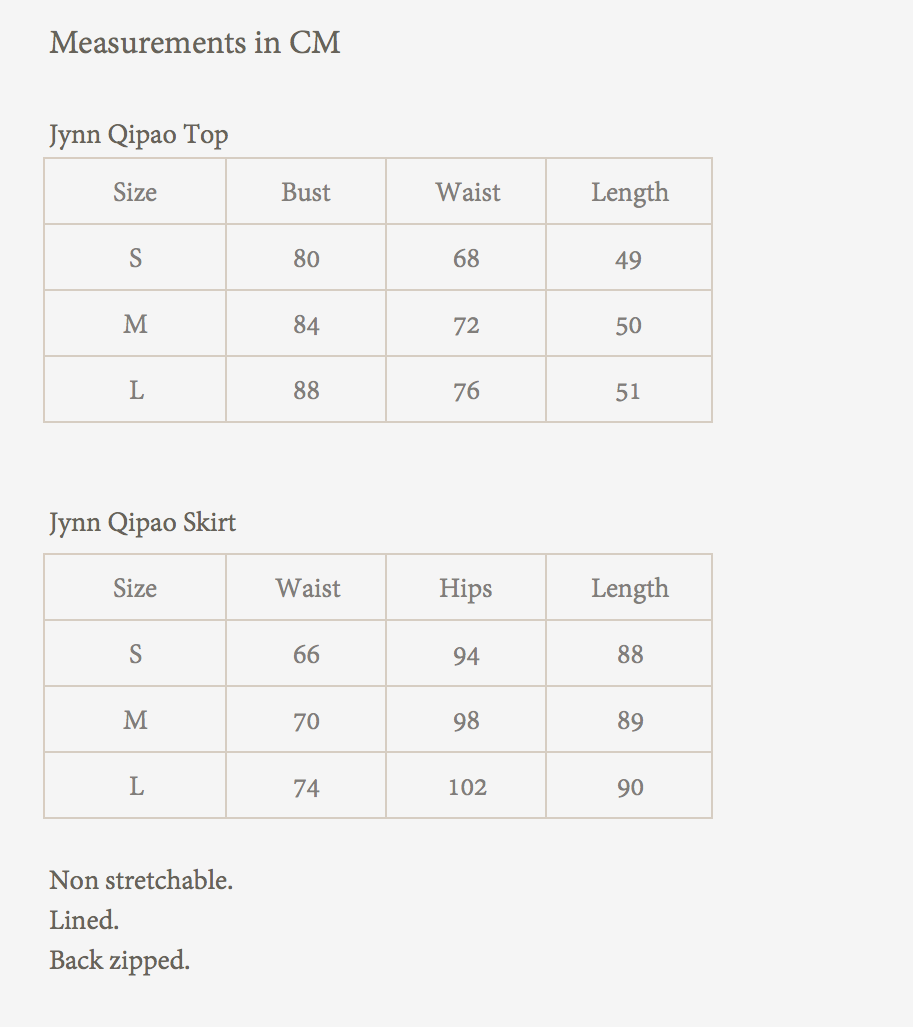Select the Top's size S length value 49
Image resolution: width=913 pixels, height=1027 pixels.
click(x=629, y=260)
